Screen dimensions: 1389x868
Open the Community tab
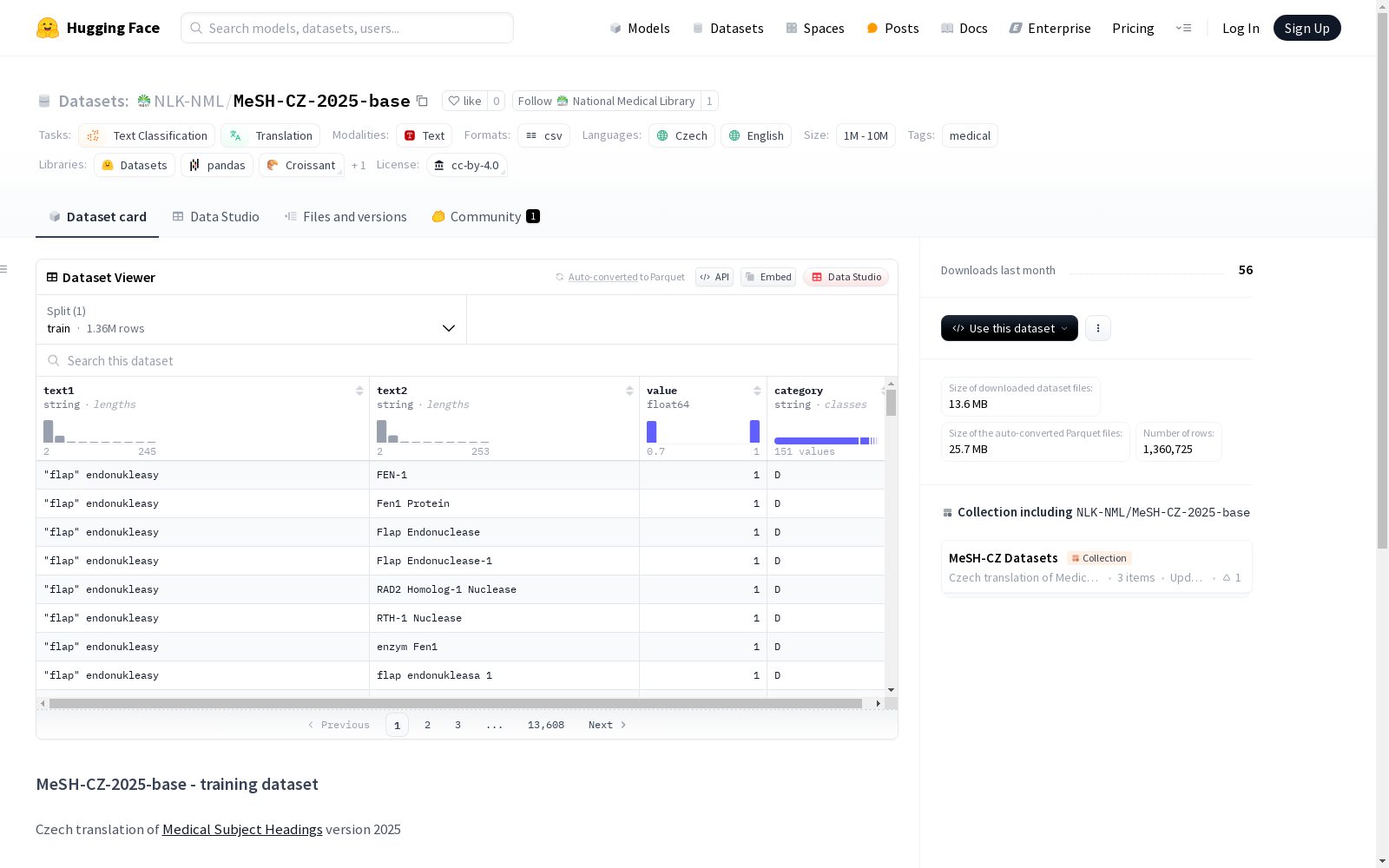pos(485,217)
